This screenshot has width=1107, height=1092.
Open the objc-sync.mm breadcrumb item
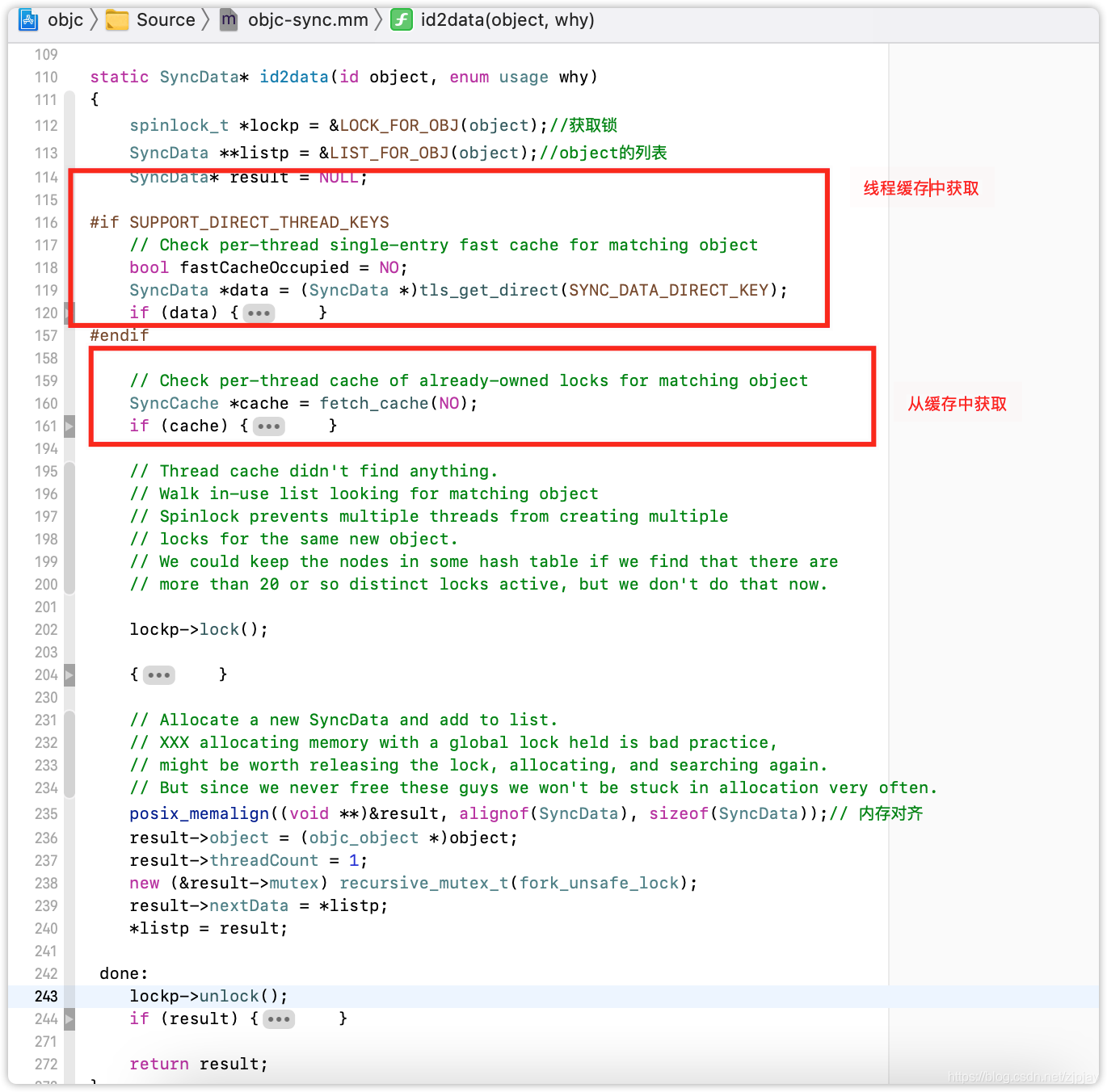308,19
